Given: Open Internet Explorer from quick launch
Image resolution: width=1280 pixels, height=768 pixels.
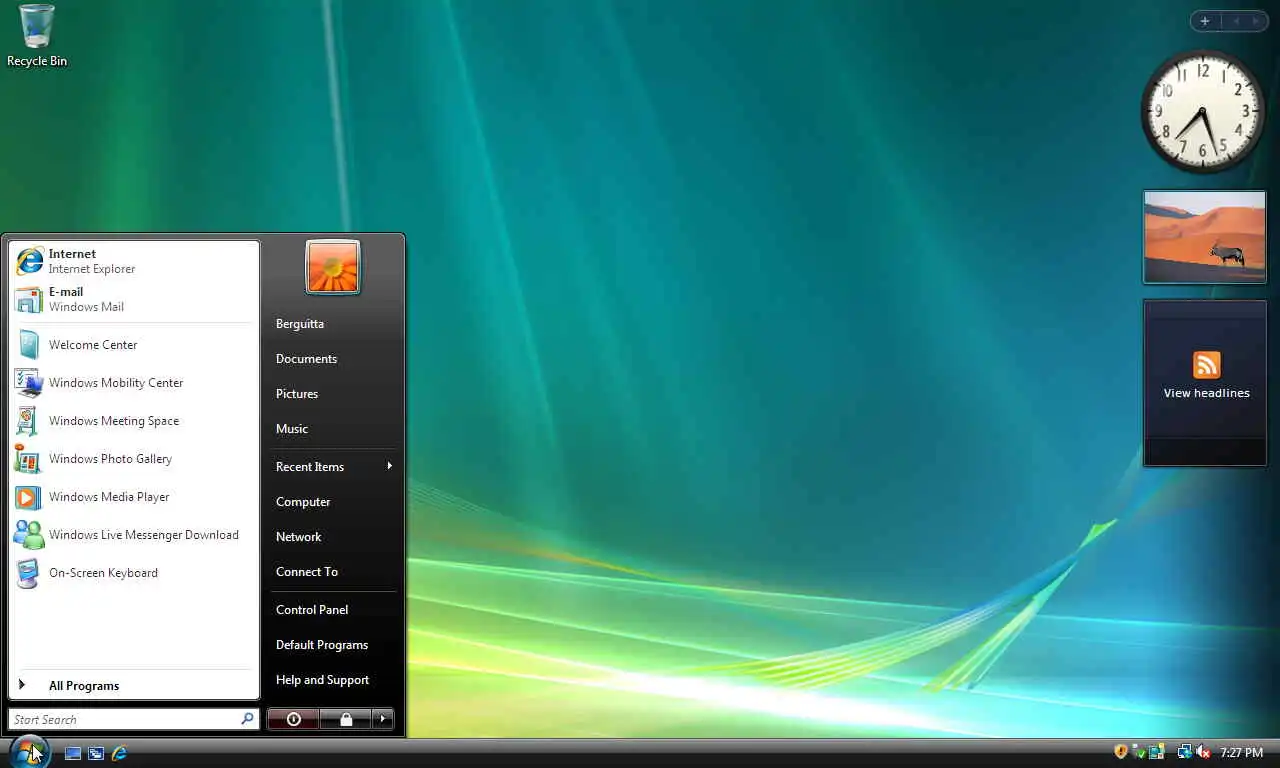Looking at the screenshot, I should point(119,753).
